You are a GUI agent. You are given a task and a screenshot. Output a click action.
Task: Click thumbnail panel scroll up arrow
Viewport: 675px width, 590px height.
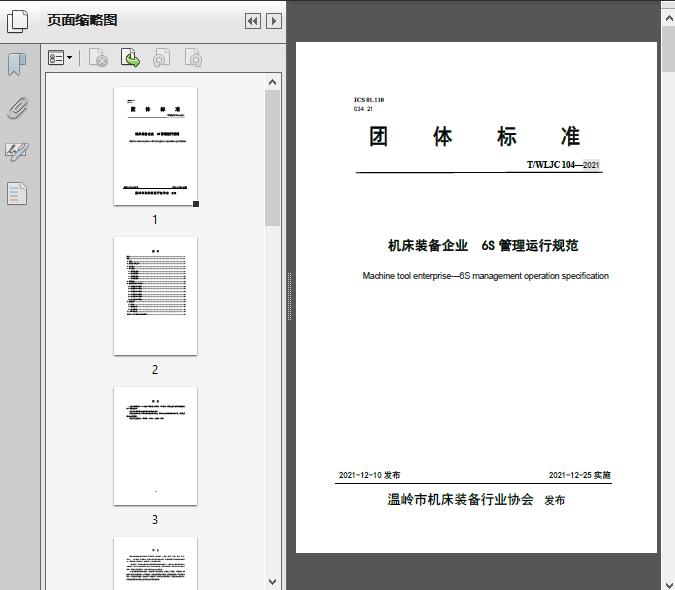[x=272, y=82]
